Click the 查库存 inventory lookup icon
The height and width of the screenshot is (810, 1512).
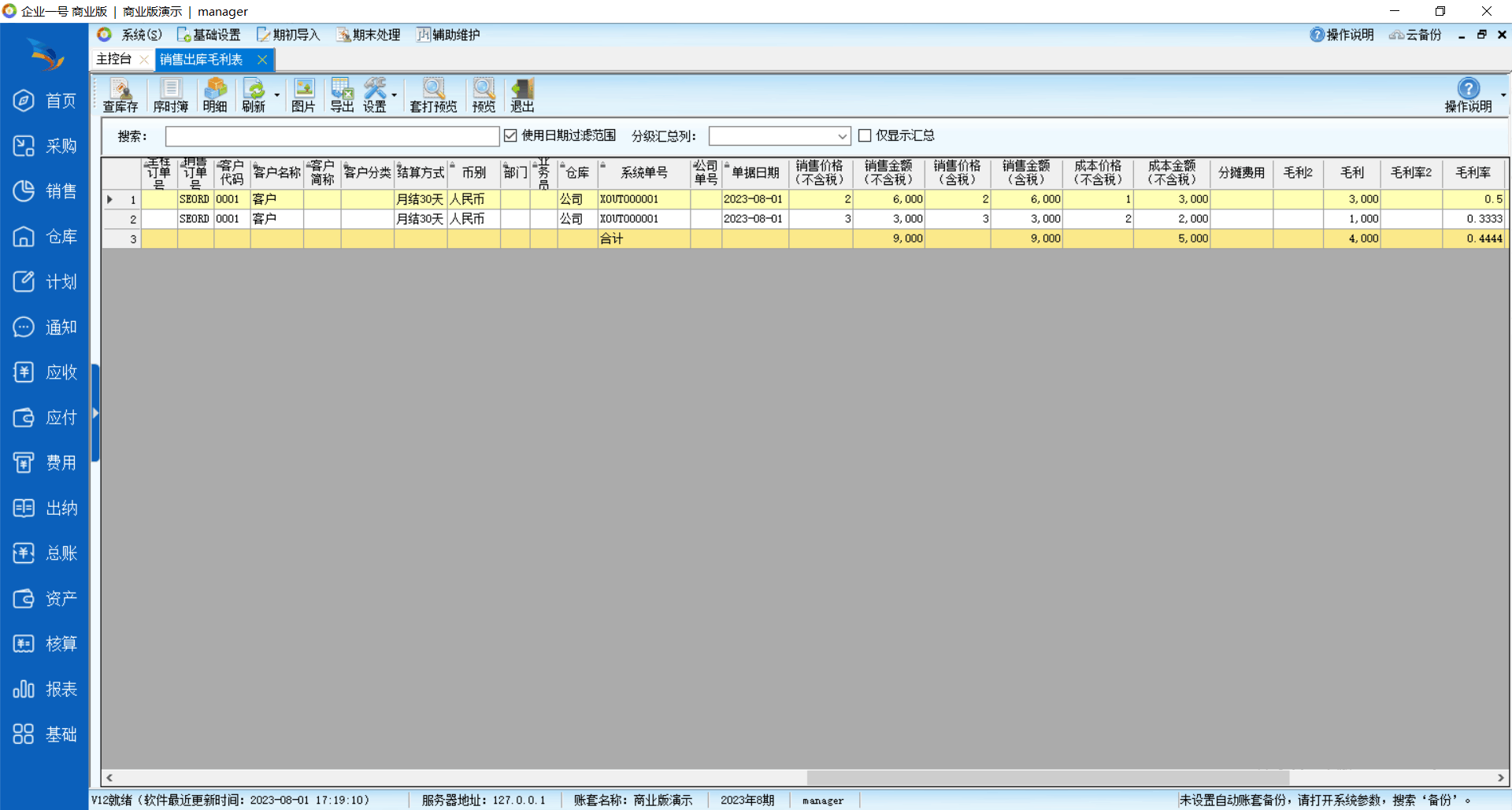tap(120, 95)
